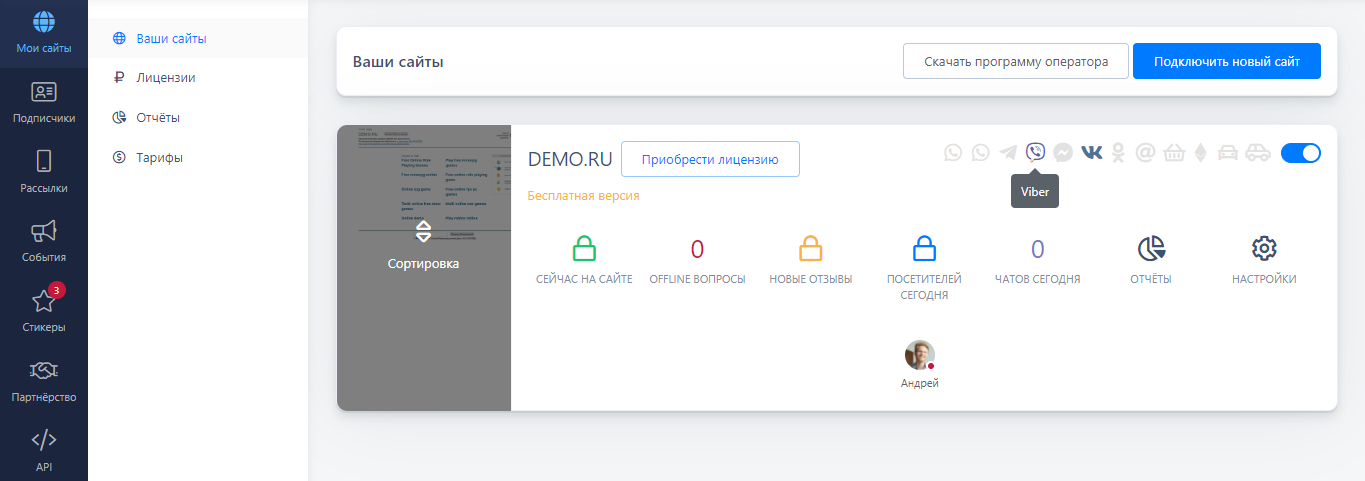Click the Odnoklassniki integration icon
The image size is (1365, 481).
pyautogui.click(x=1119, y=153)
